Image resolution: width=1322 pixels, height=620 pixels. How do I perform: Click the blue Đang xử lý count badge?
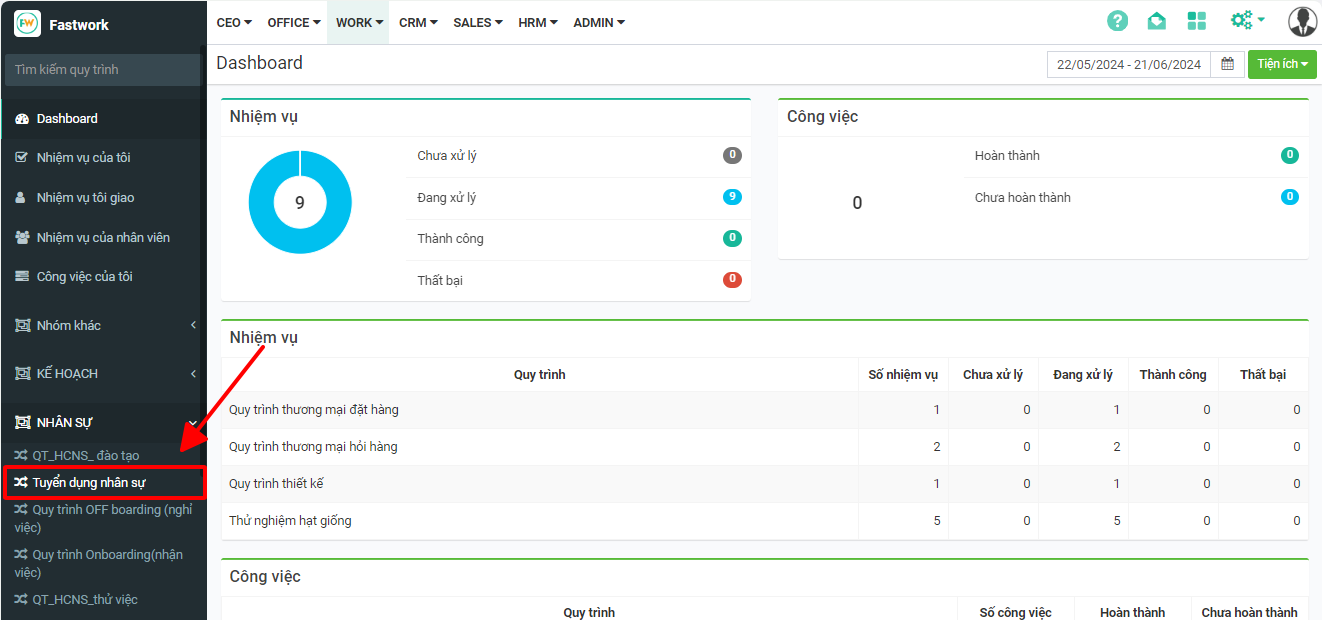732,197
